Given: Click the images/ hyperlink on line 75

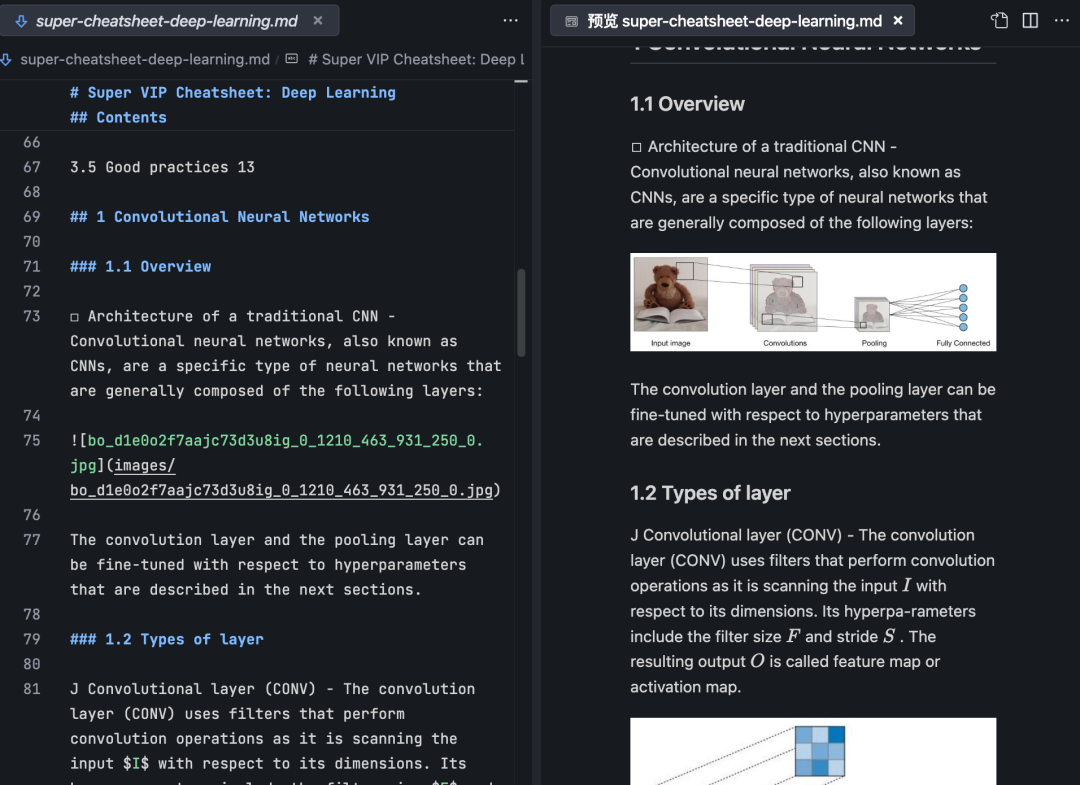Looking at the screenshot, I should coord(143,465).
